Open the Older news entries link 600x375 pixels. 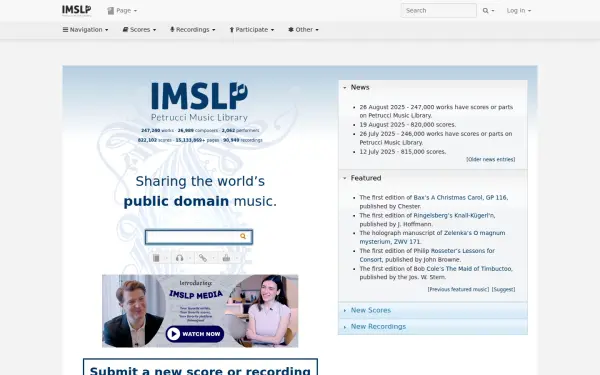491,160
